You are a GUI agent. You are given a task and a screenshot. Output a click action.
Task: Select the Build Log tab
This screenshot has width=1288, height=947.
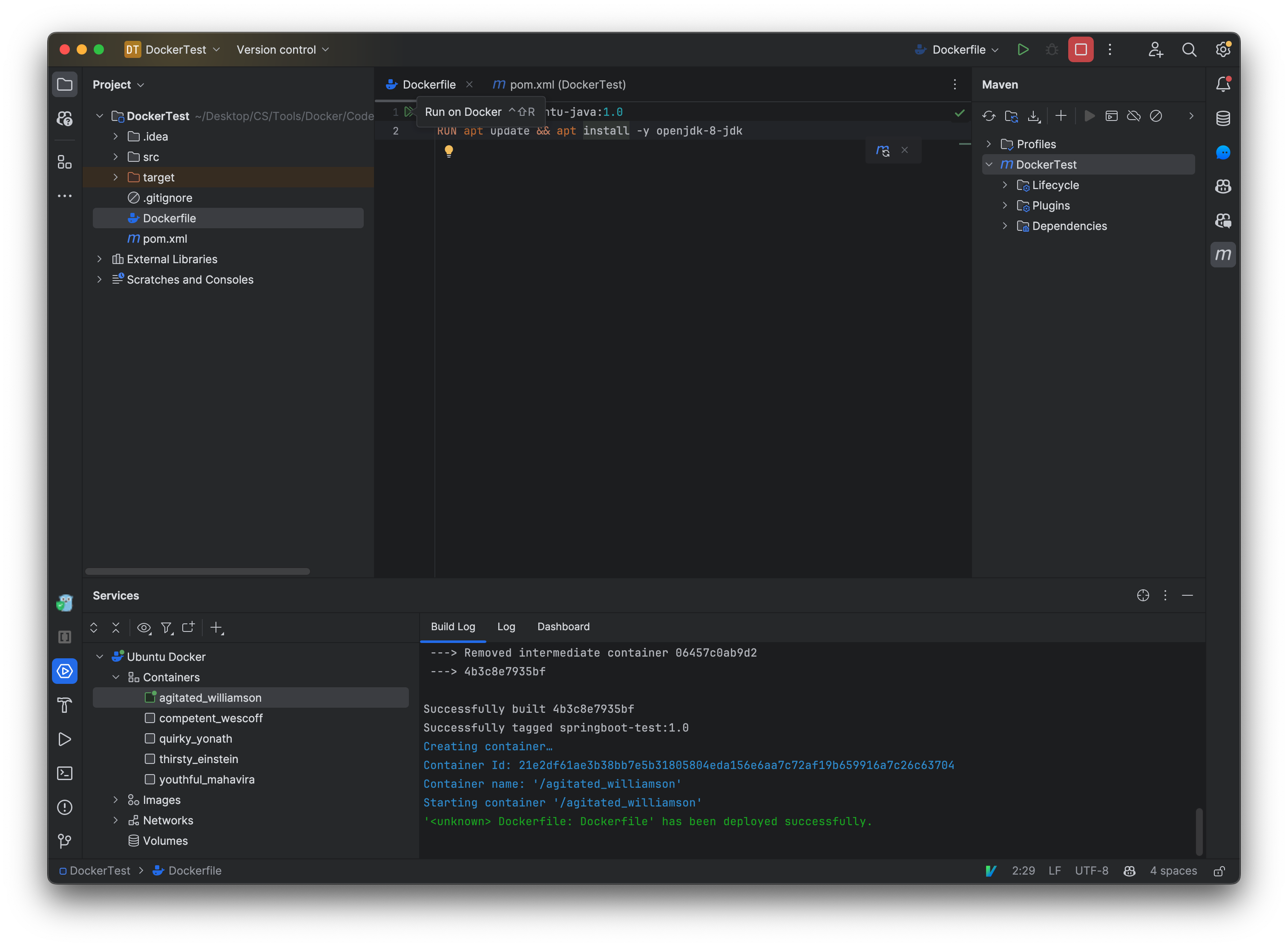(x=453, y=627)
